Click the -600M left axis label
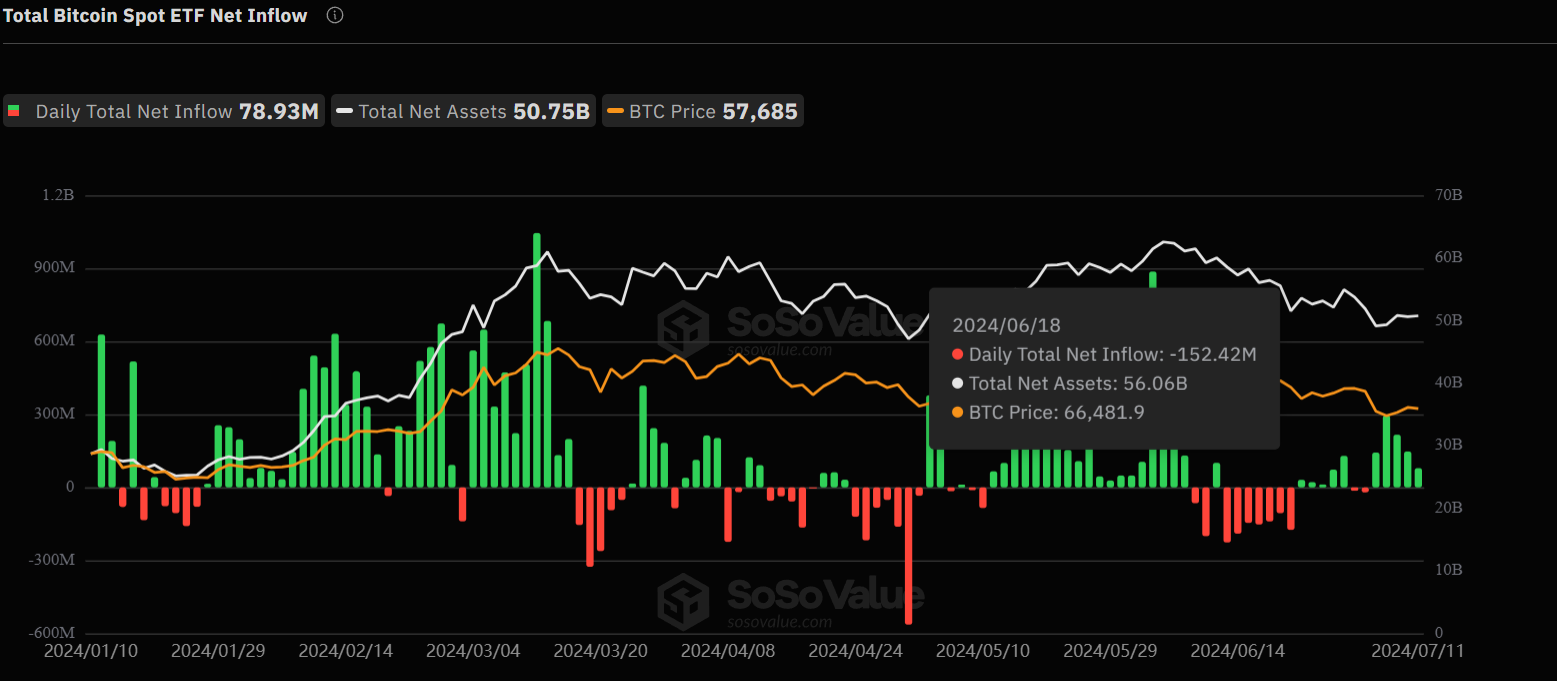Image resolution: width=1557 pixels, height=681 pixels. [x=51, y=634]
